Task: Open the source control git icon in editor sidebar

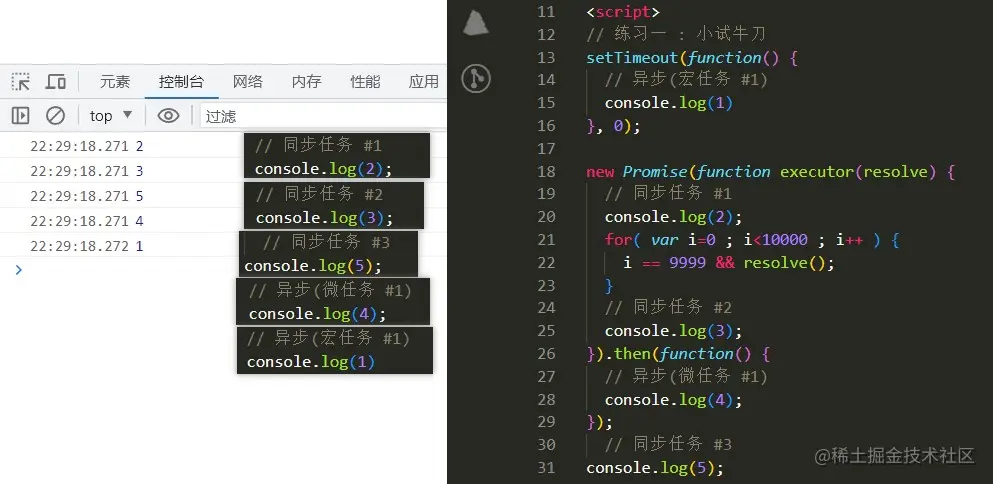Action: click(476, 79)
